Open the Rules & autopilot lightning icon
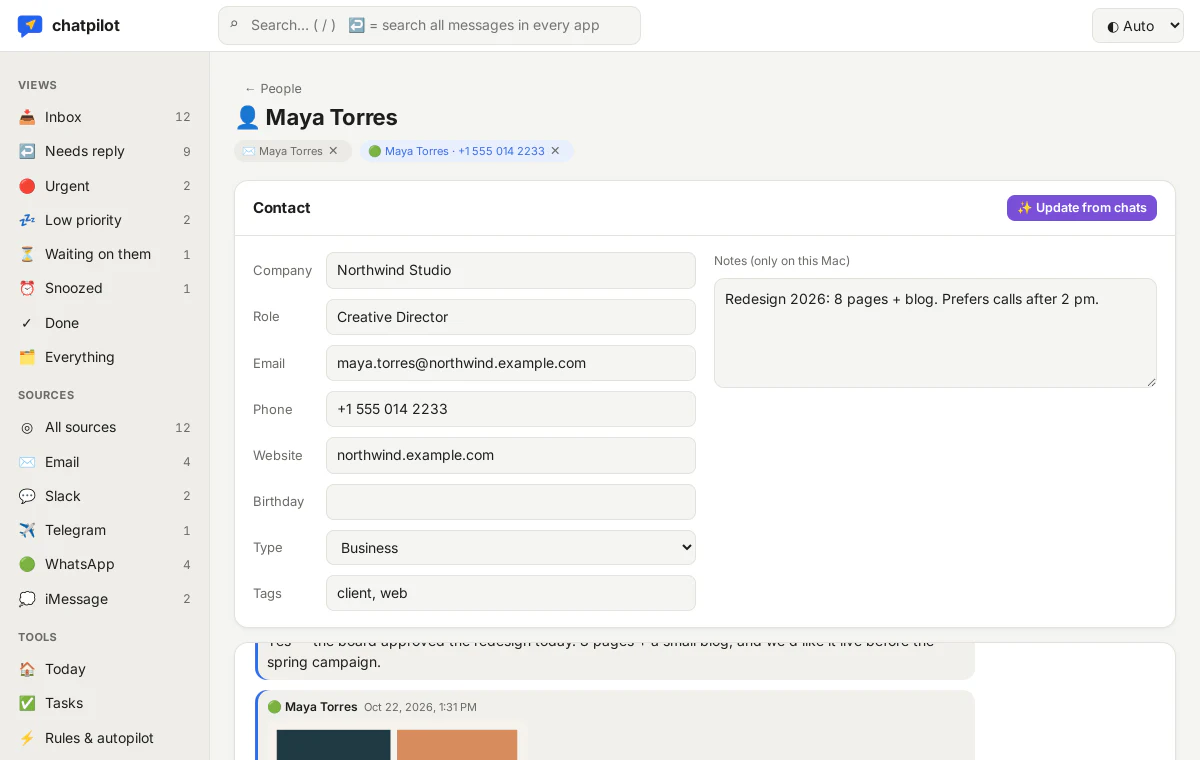 pos(27,738)
